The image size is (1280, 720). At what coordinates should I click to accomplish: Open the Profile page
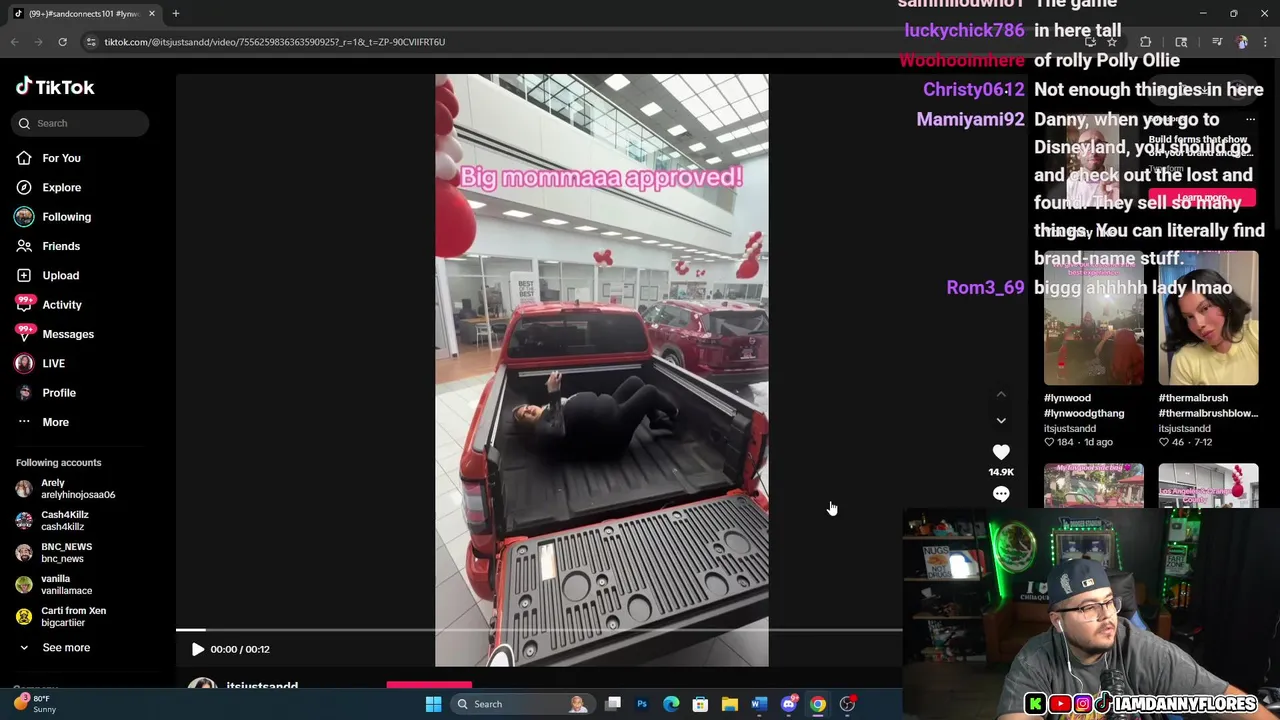(59, 393)
